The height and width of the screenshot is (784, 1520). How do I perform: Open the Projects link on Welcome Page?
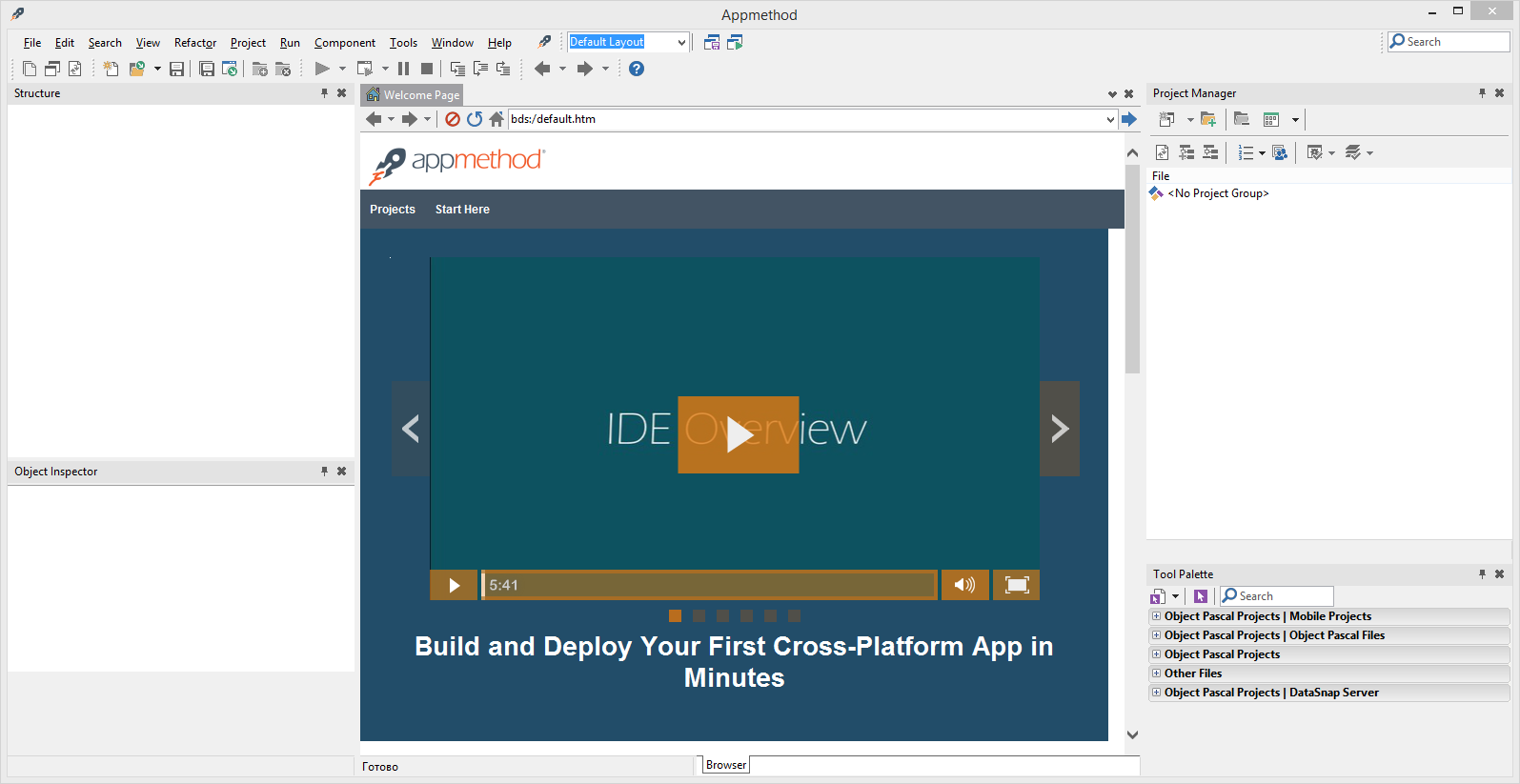[393, 210]
